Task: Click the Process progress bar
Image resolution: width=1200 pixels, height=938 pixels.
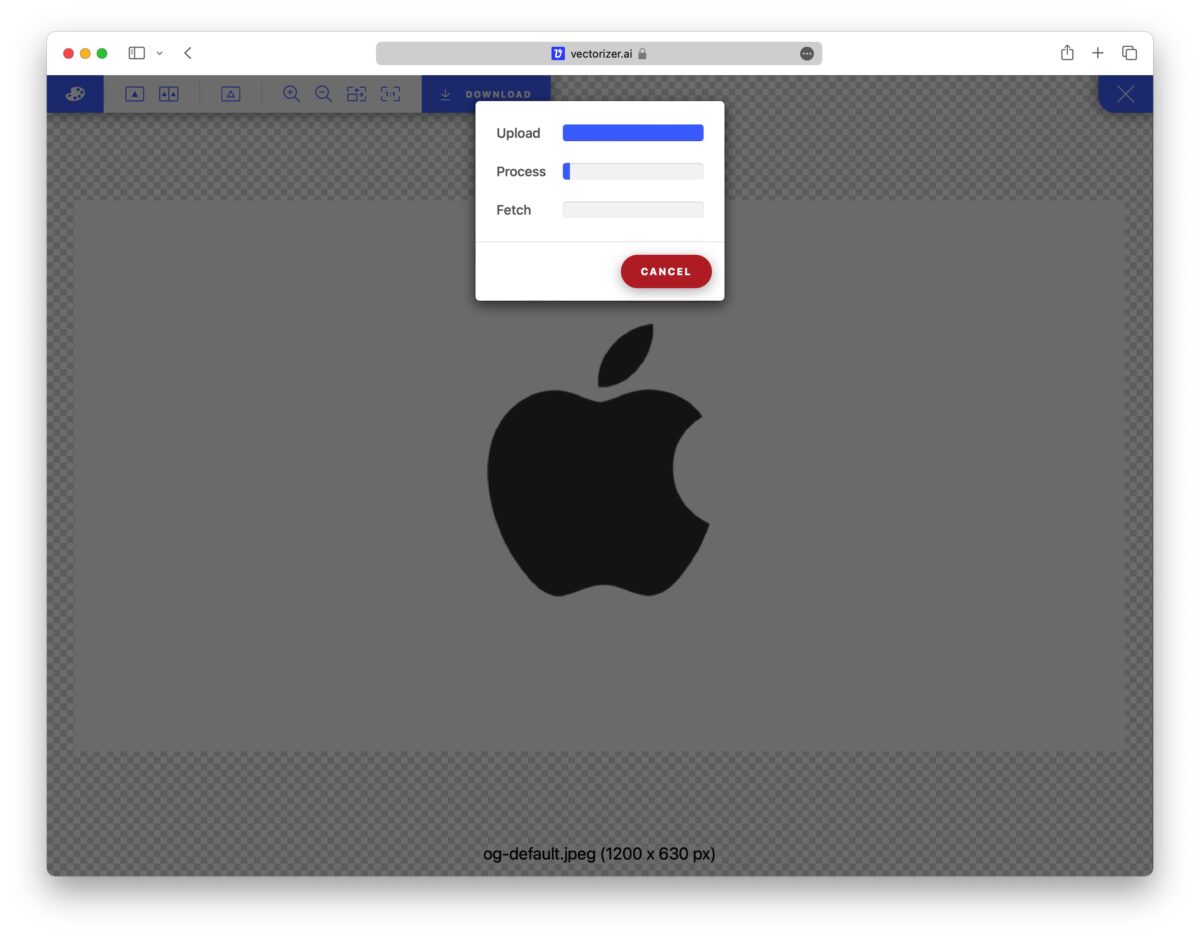Action: tap(633, 172)
